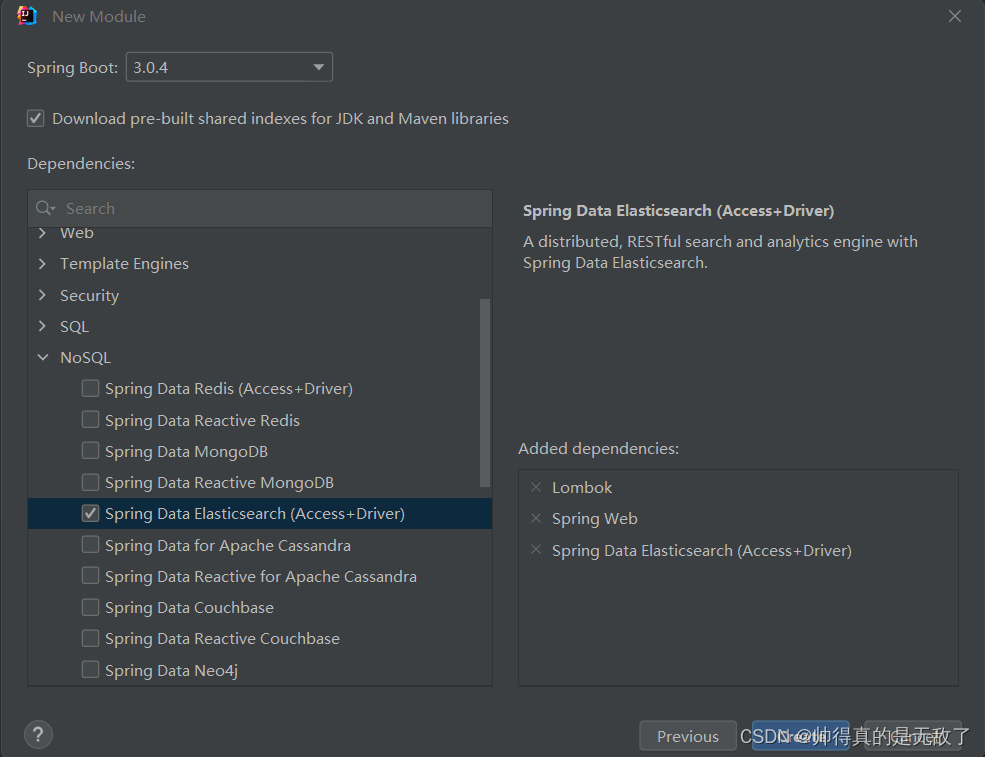Click the Spring Data Couchbase label
985x757 pixels.
point(189,607)
